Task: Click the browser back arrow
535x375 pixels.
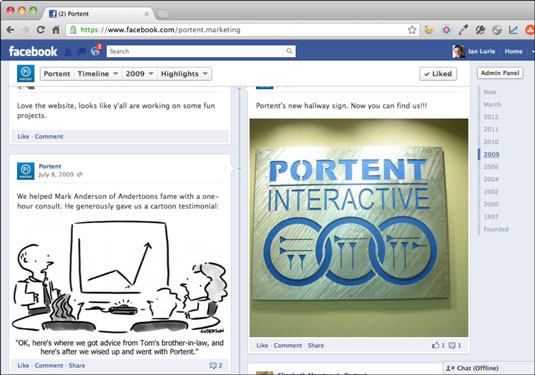Action: 11,30
